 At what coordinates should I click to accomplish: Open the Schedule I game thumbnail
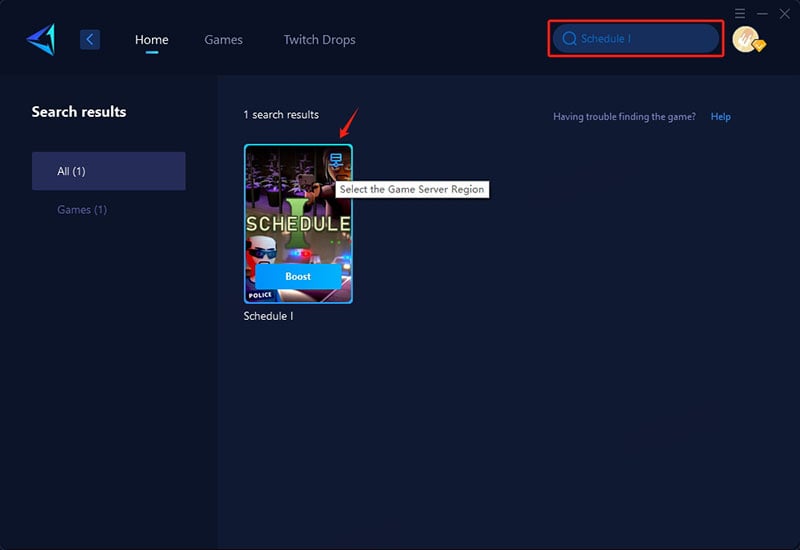pos(298,223)
